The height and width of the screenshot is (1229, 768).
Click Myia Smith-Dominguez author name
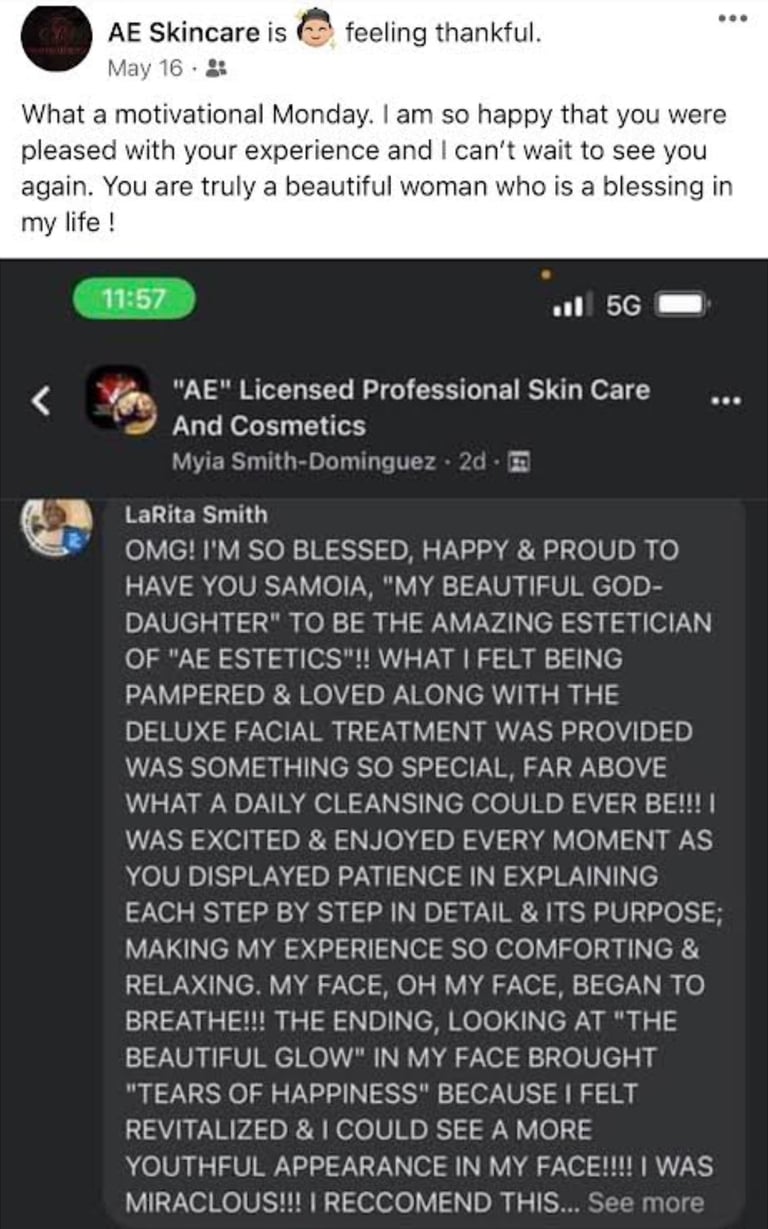click(307, 462)
